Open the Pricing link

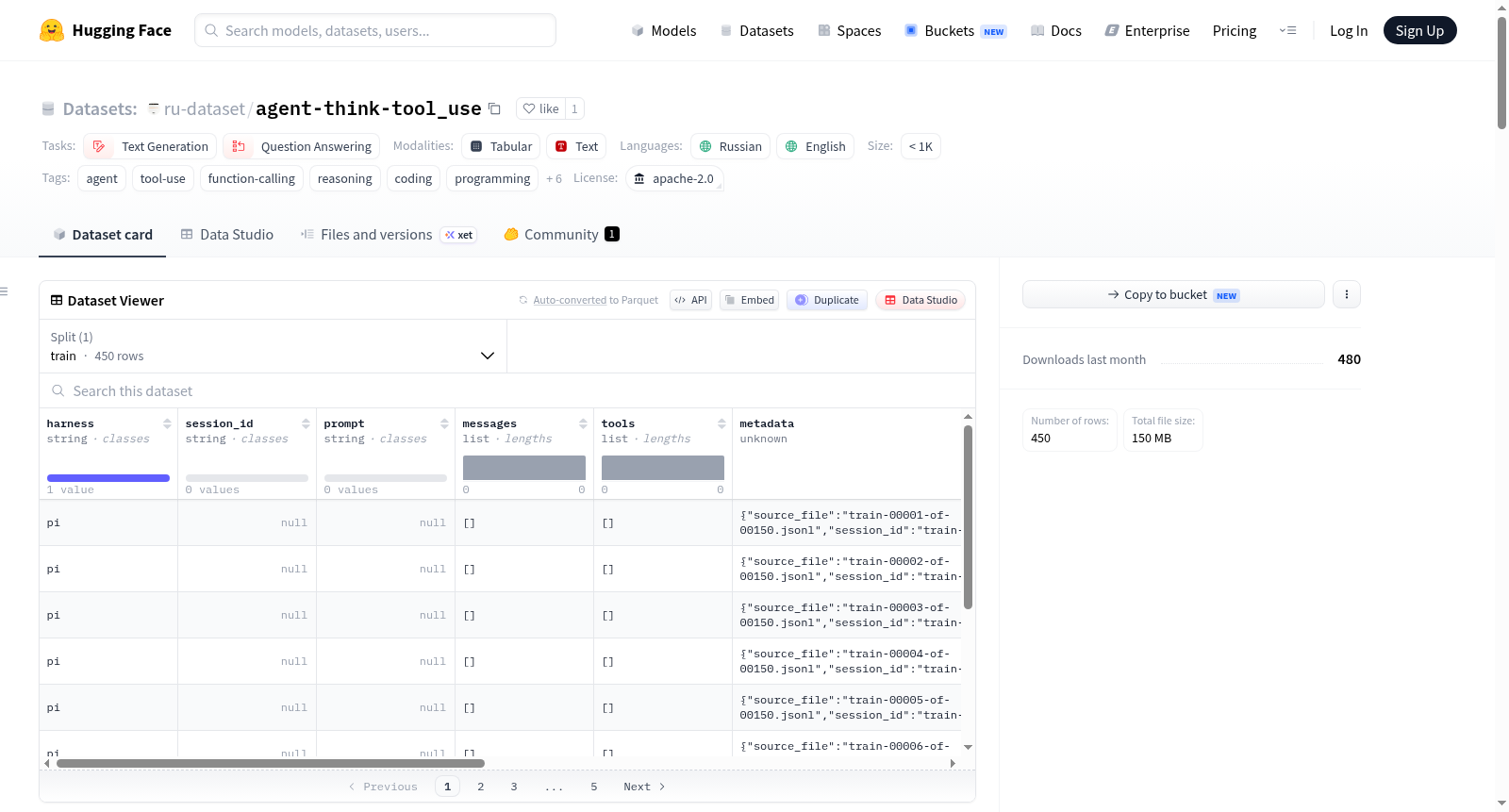[x=1235, y=30]
